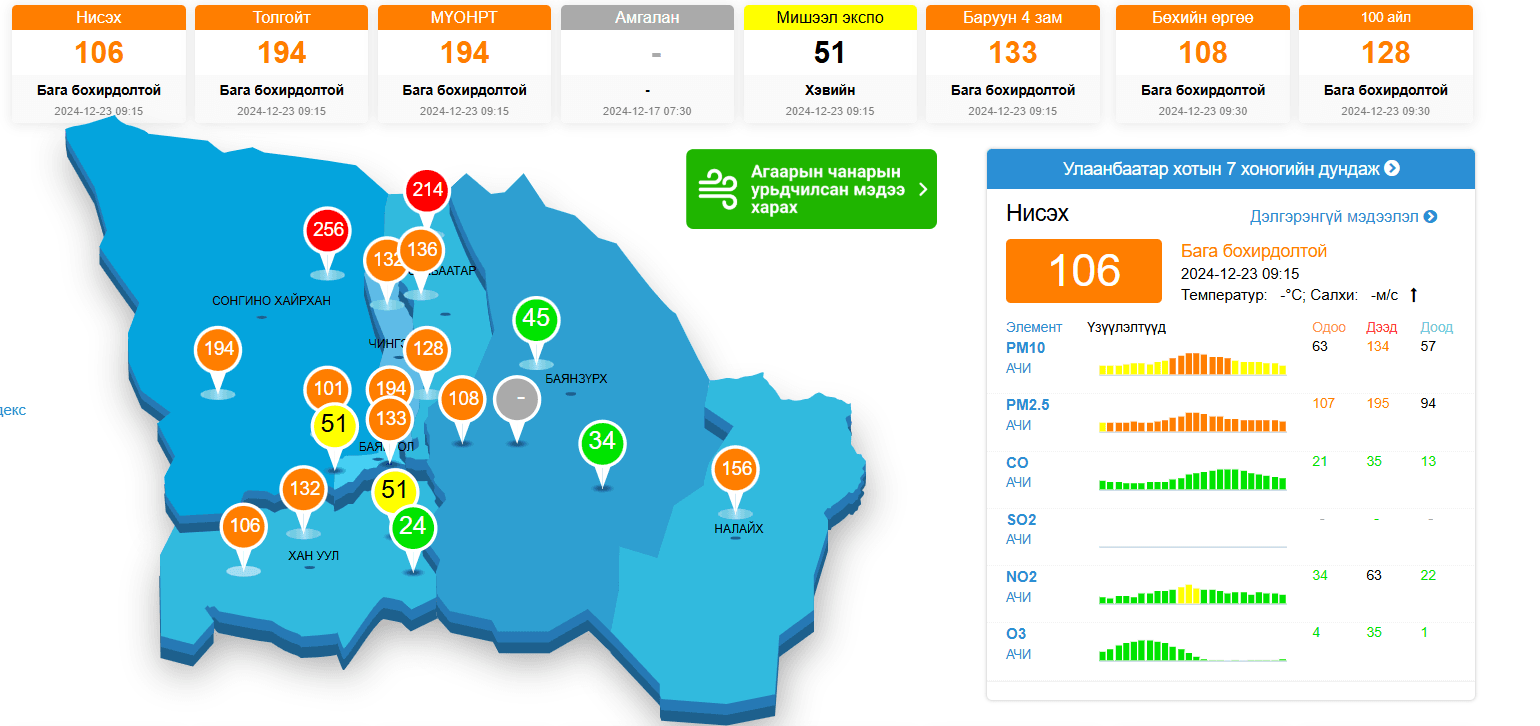Click the chevron on the green forecast button
1540x726 pixels.
tap(922, 189)
